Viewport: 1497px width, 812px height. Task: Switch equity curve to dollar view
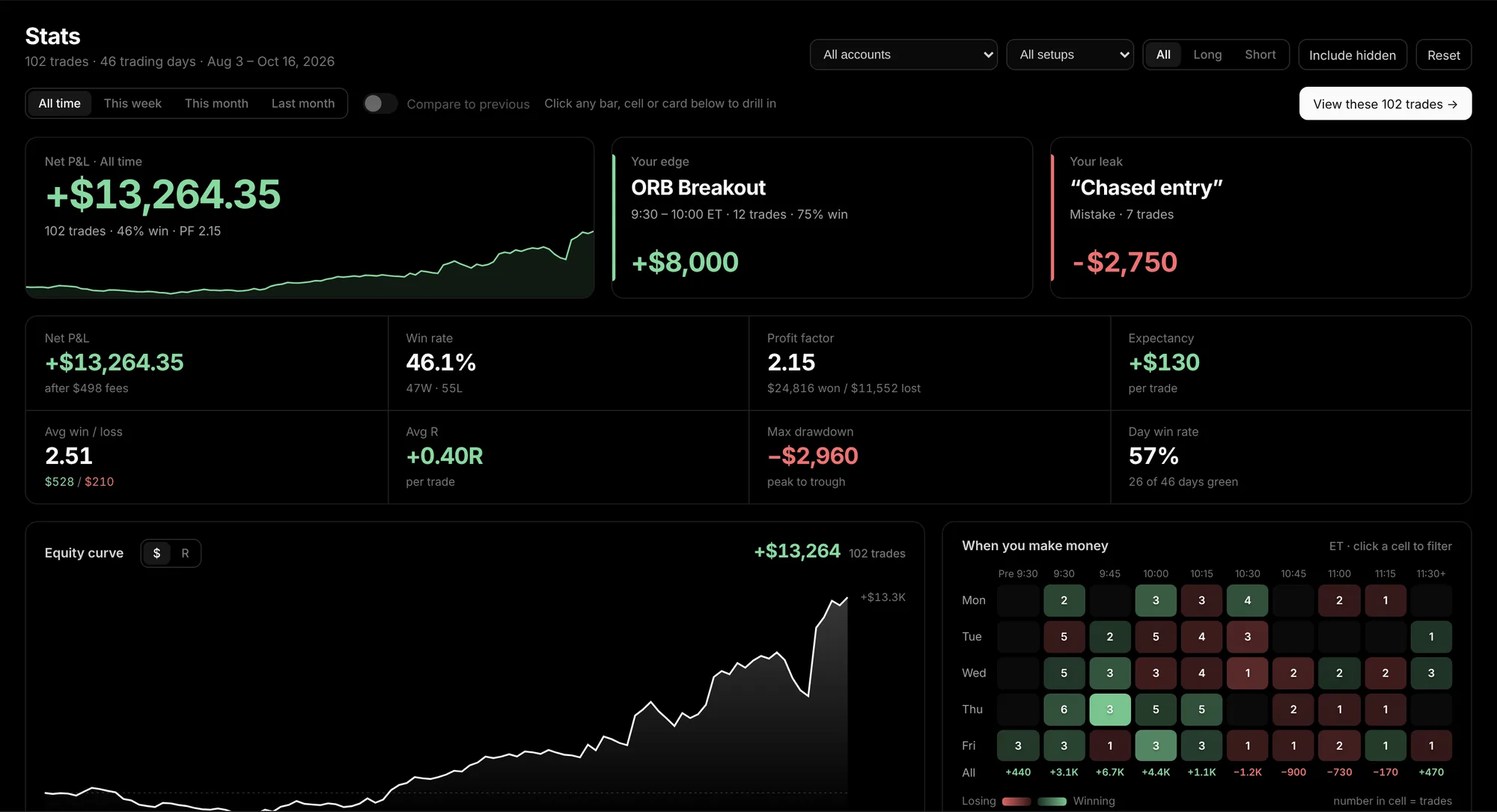pos(156,553)
